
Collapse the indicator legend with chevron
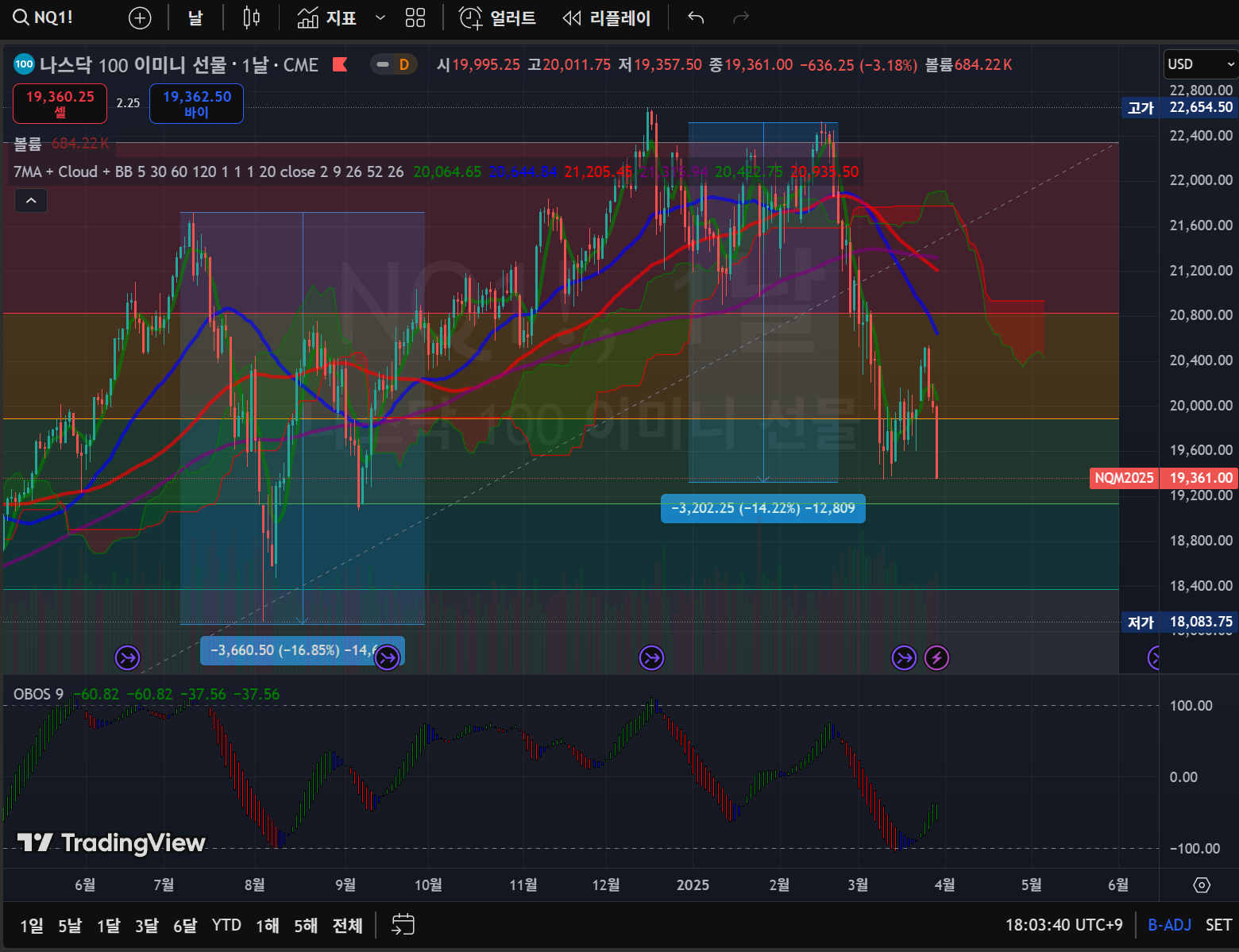(31, 200)
